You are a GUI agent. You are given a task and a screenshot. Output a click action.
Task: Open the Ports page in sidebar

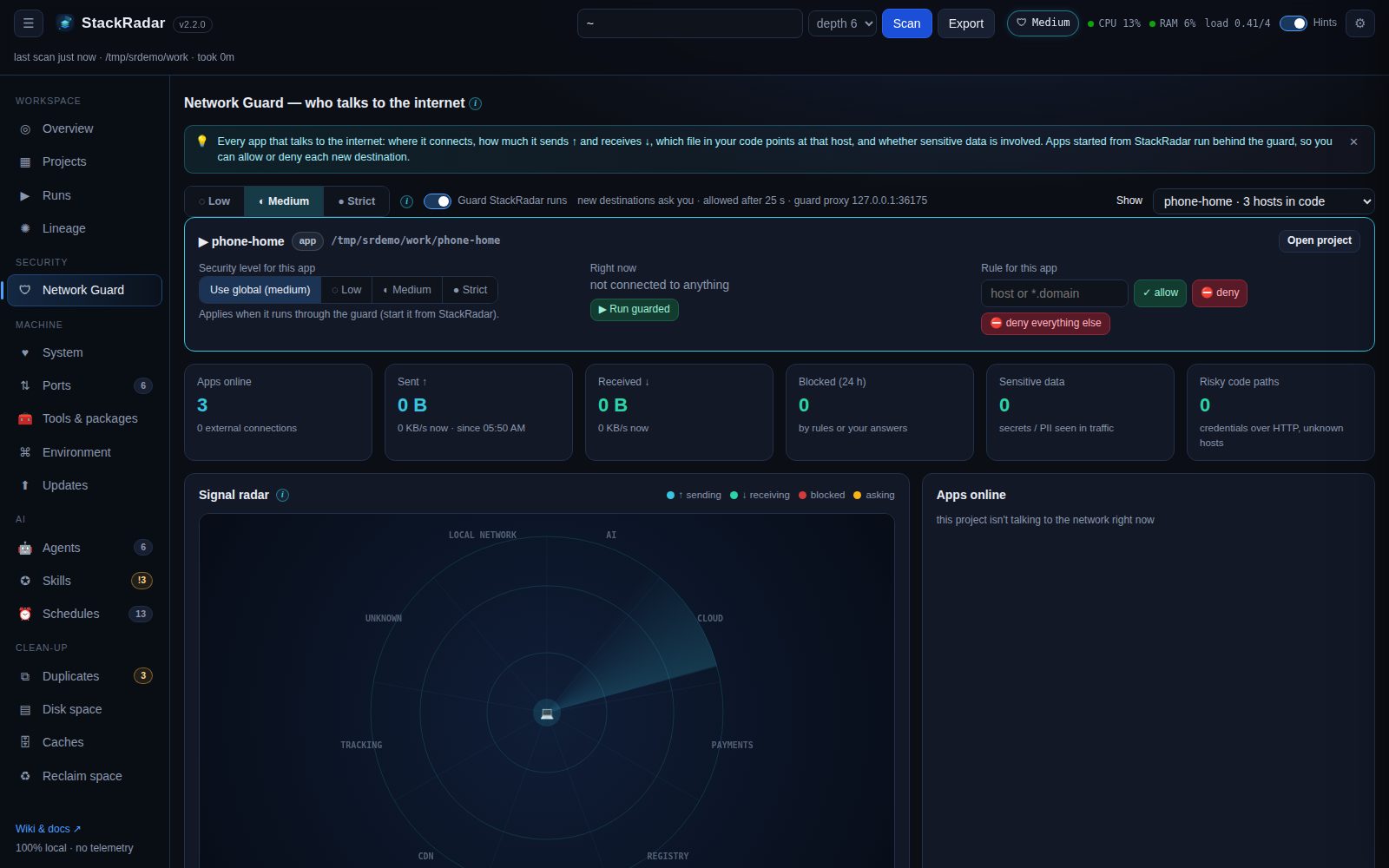[84, 385]
